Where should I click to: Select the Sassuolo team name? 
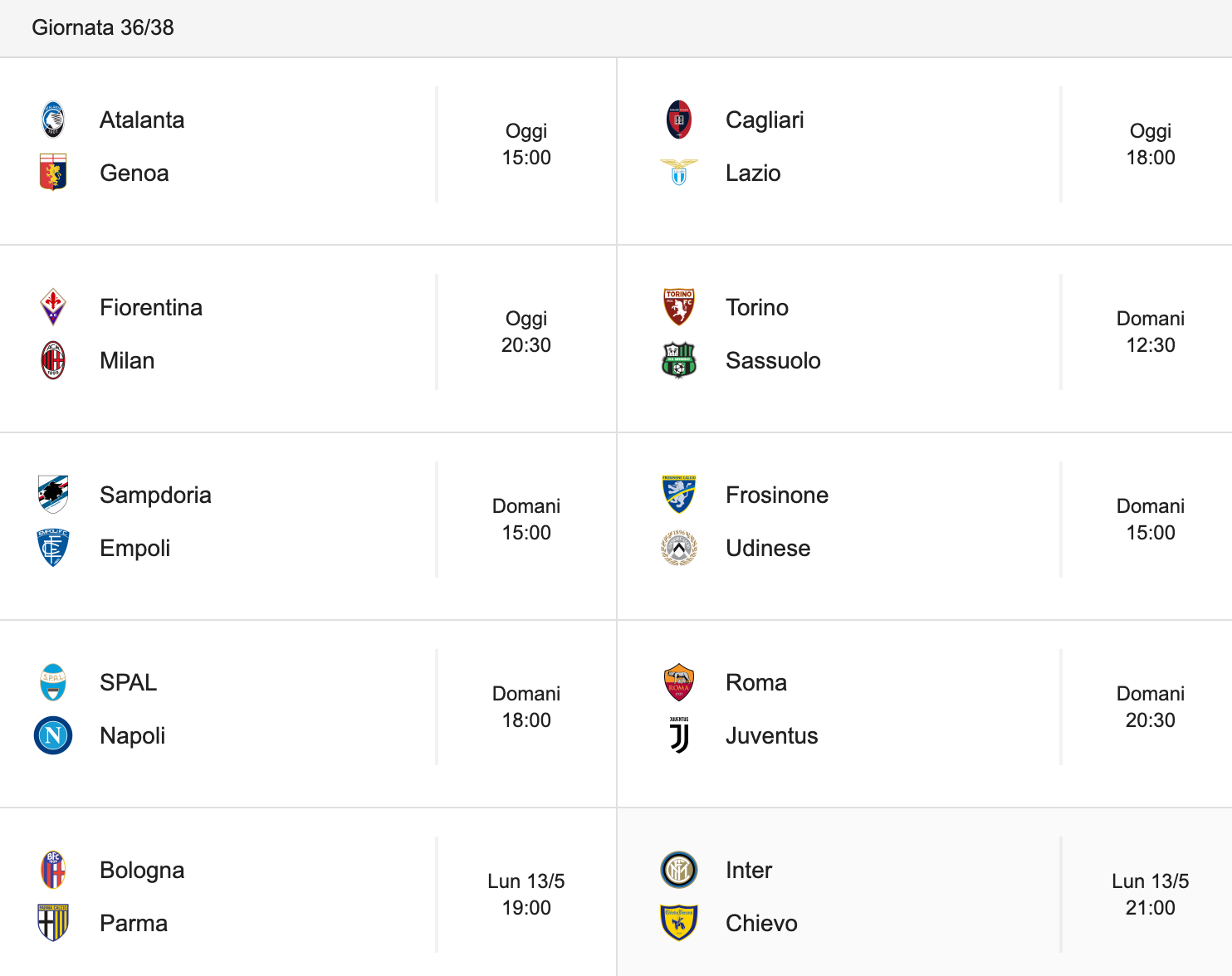773,360
